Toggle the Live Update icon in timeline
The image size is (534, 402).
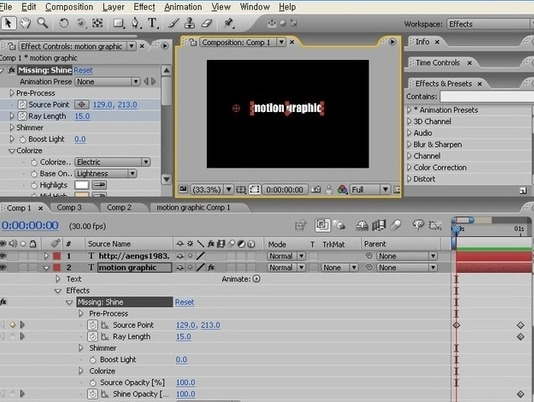coord(322,225)
